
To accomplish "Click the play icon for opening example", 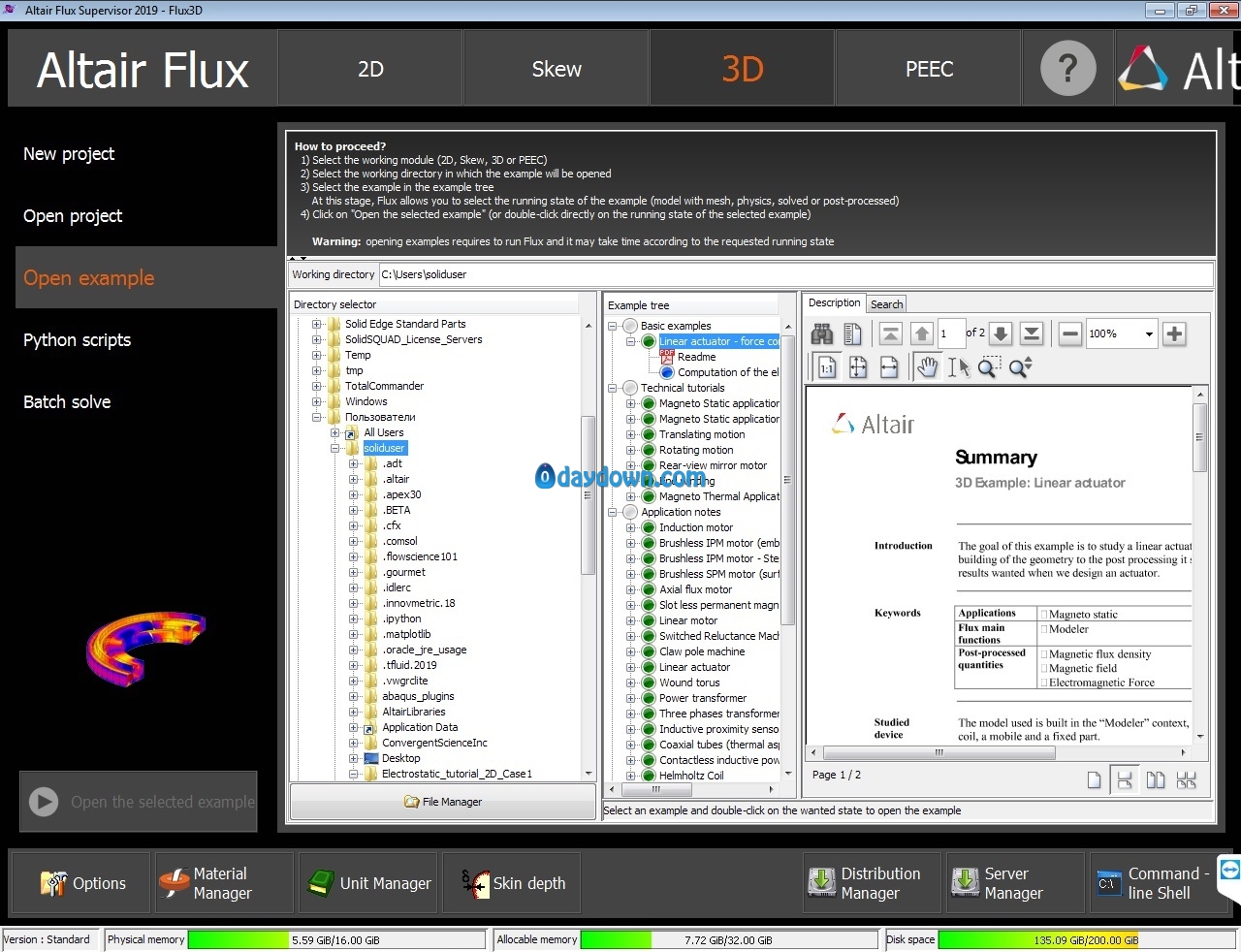I will click(x=44, y=802).
